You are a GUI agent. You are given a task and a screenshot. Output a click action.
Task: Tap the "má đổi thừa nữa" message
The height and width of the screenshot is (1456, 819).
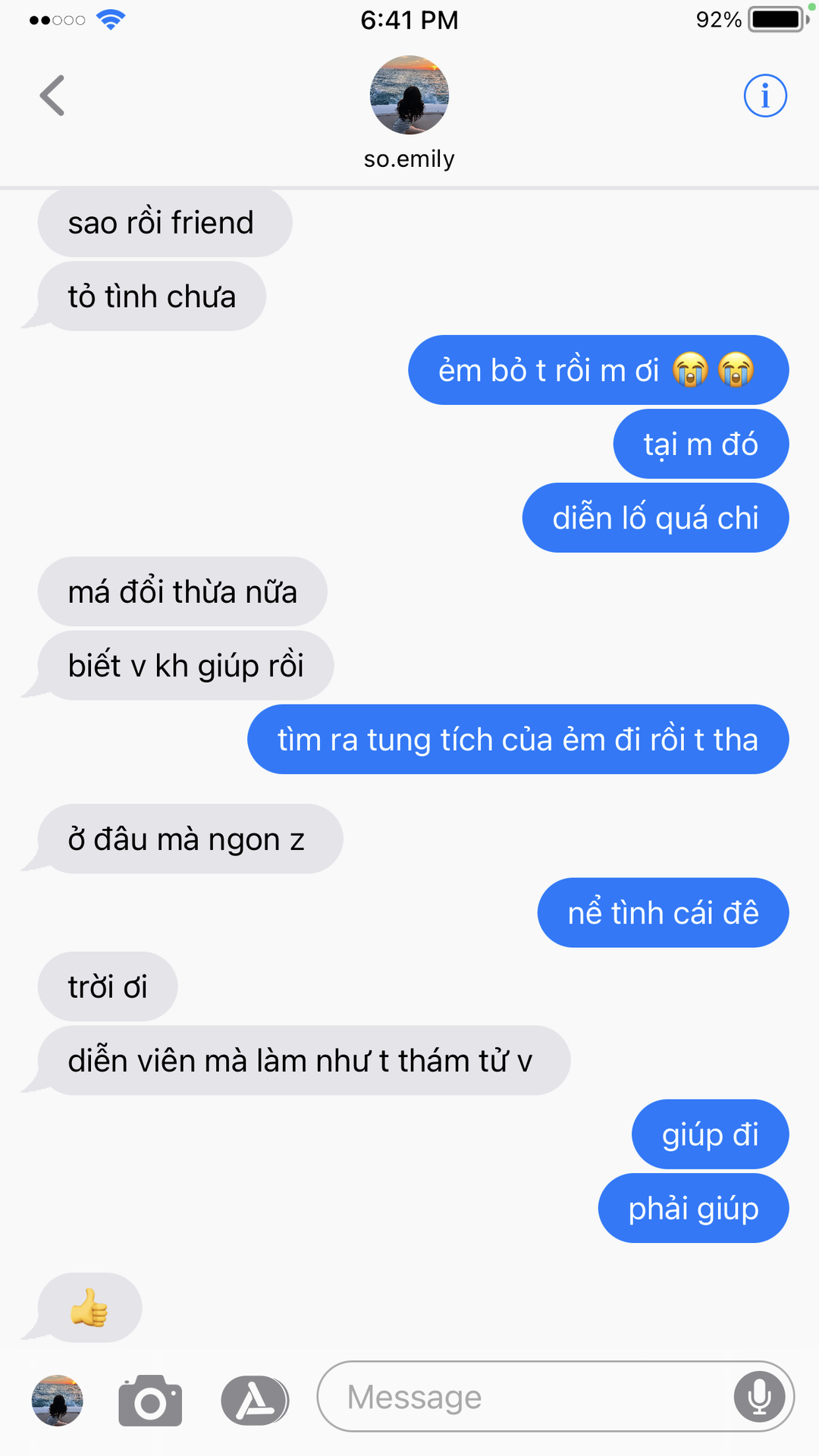[x=182, y=591]
